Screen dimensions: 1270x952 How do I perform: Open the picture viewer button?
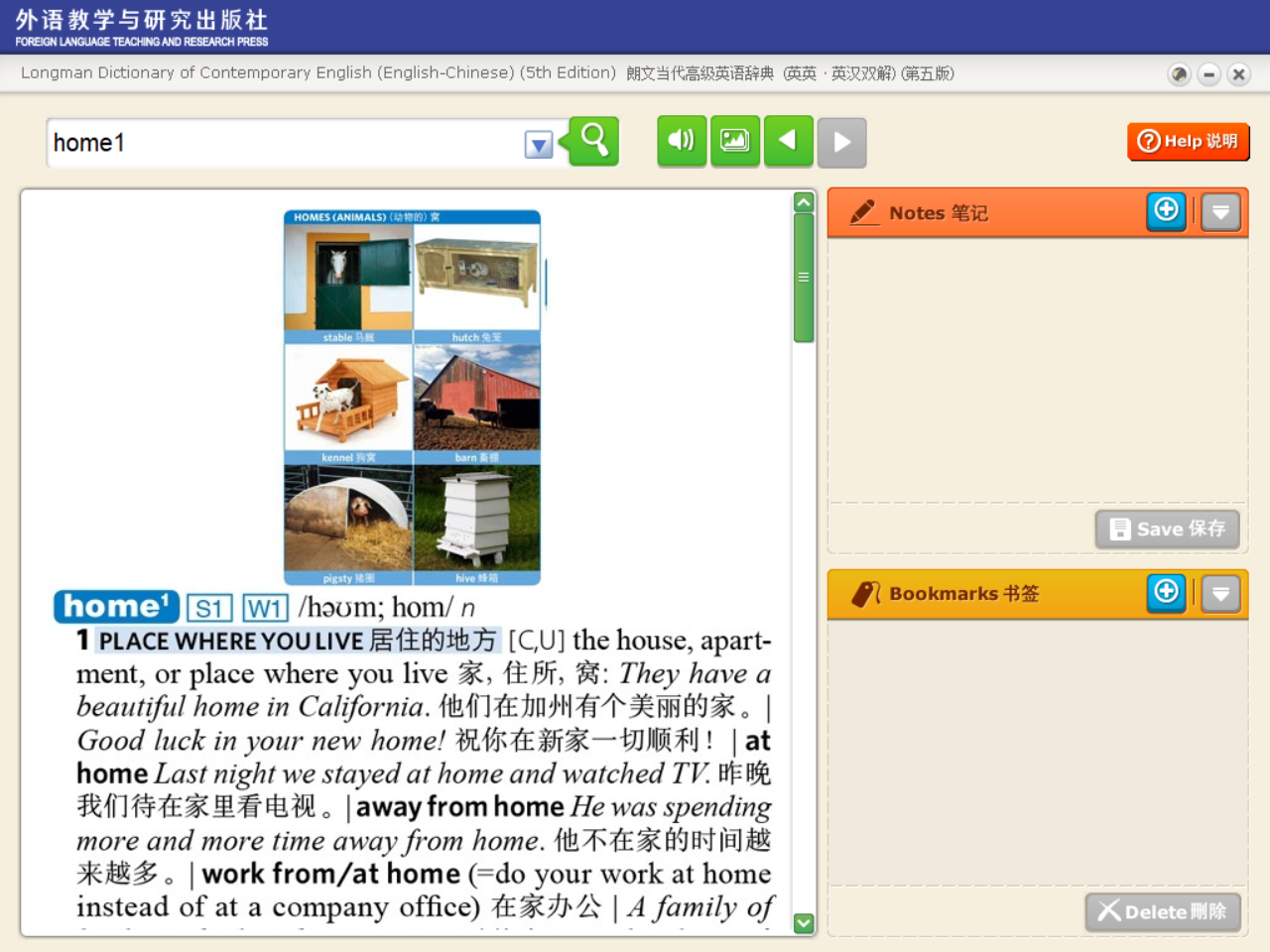click(x=735, y=141)
